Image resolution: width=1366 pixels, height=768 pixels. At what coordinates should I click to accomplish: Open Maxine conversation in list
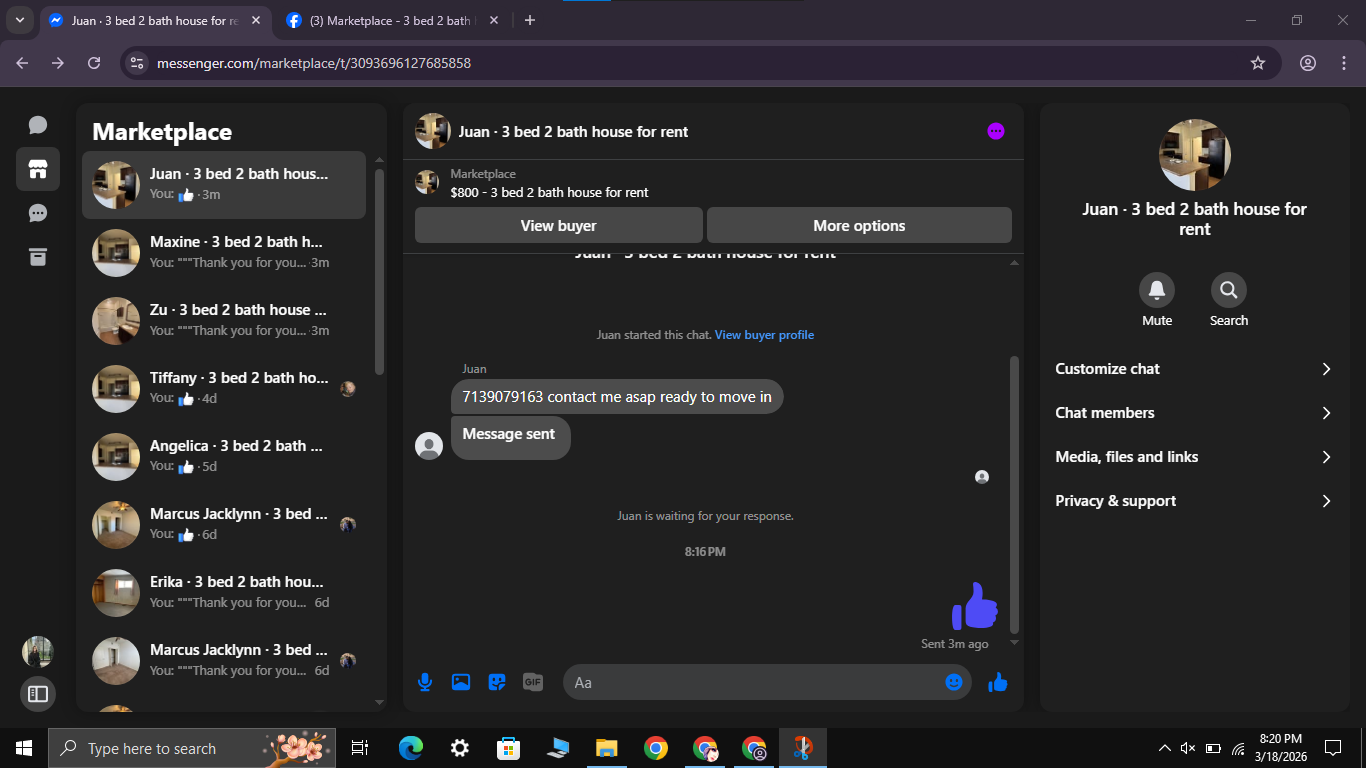click(x=224, y=253)
